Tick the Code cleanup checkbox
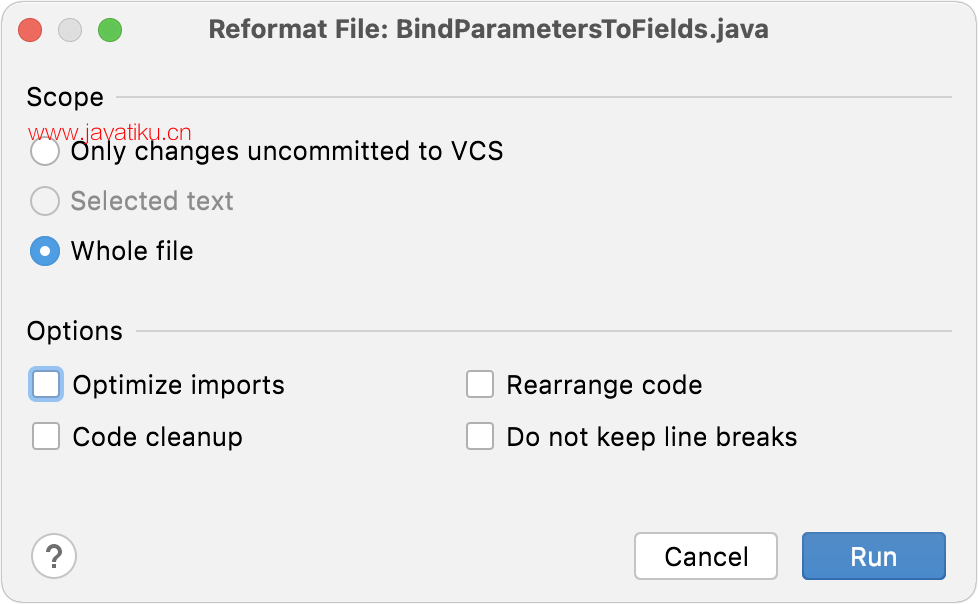This screenshot has width=978, height=604. point(46,436)
